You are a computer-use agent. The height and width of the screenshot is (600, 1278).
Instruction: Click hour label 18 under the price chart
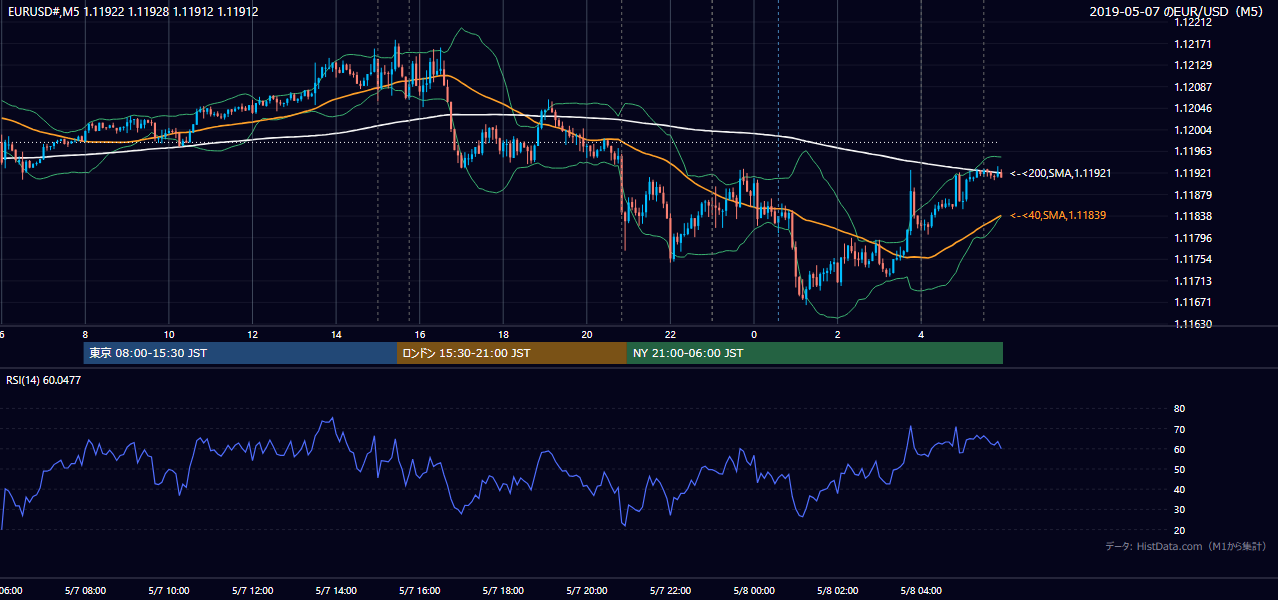point(504,334)
